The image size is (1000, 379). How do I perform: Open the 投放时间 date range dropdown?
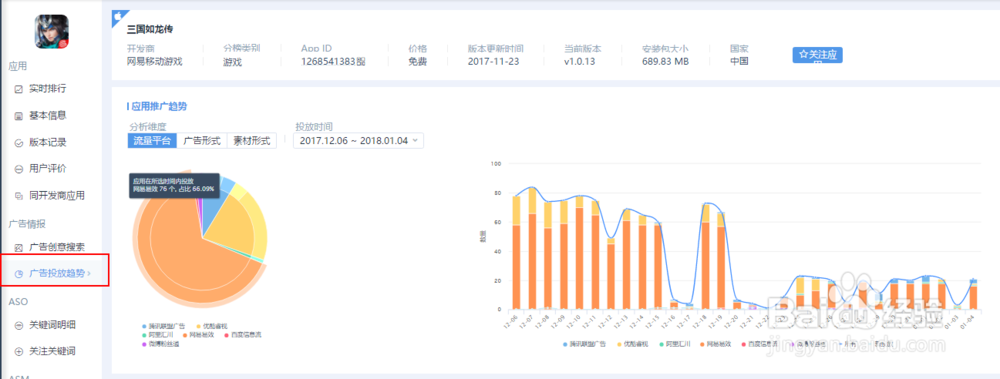[358, 140]
